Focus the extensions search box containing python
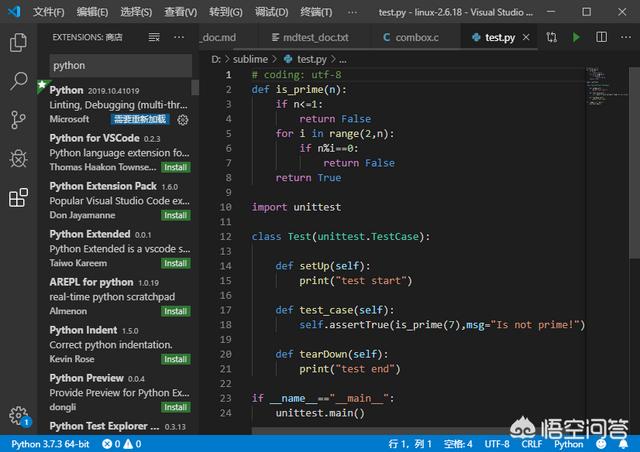The width and height of the screenshot is (640, 452). 120,65
